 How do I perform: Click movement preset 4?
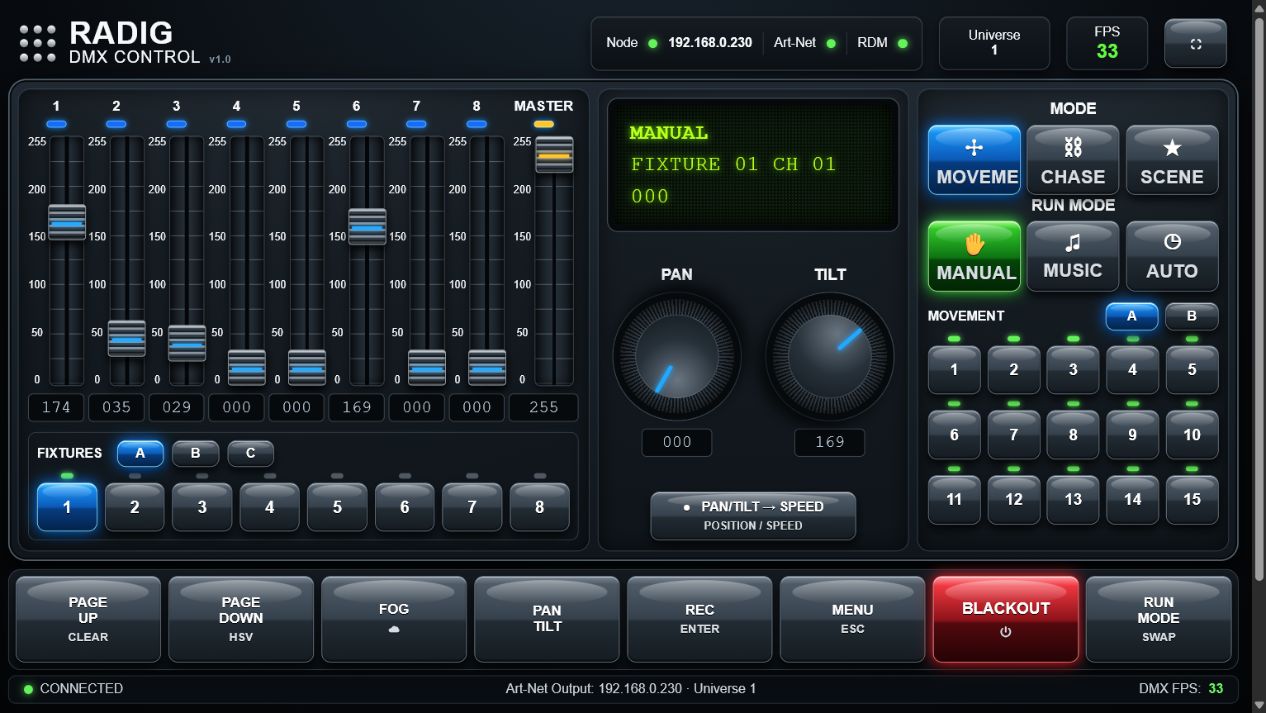point(1132,370)
